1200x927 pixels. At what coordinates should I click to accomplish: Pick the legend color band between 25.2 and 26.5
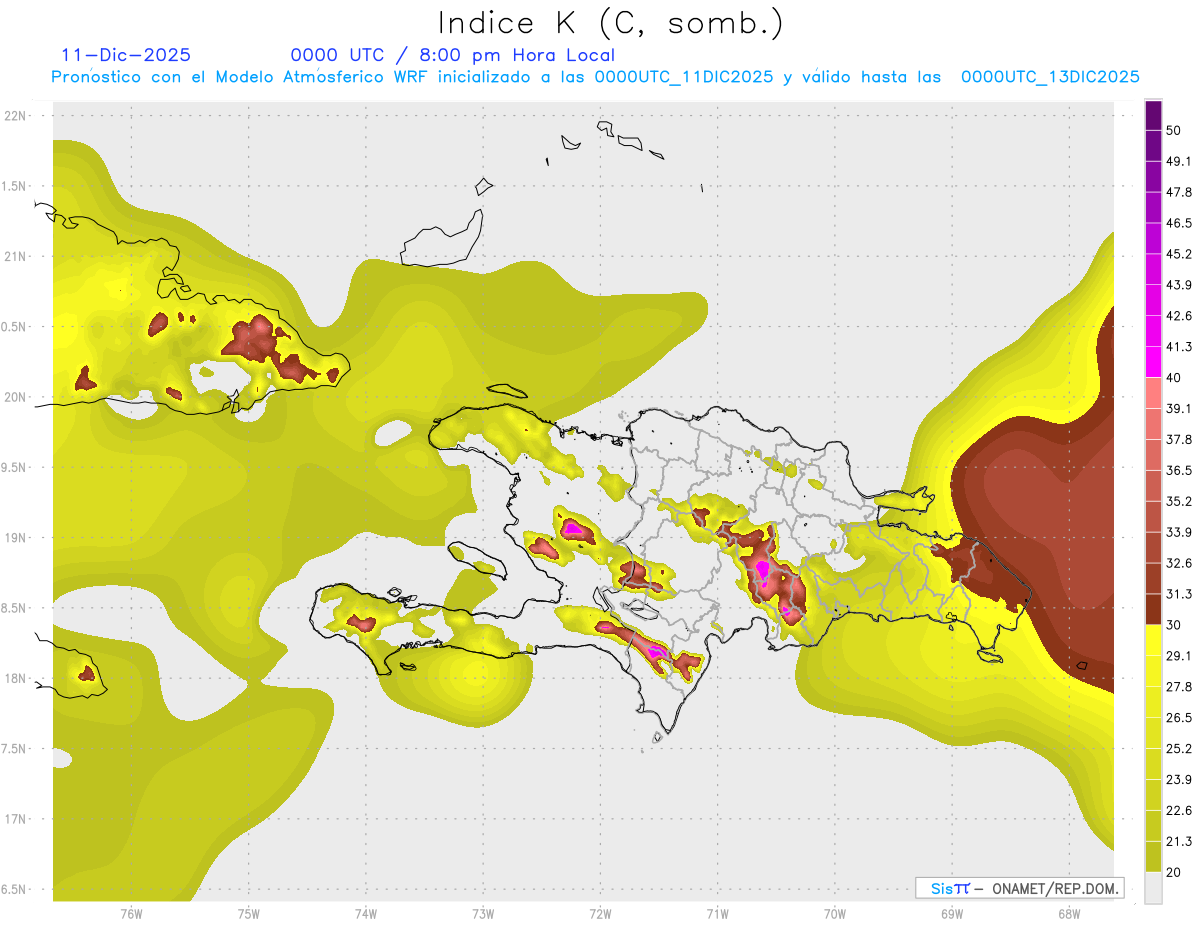1153,733
